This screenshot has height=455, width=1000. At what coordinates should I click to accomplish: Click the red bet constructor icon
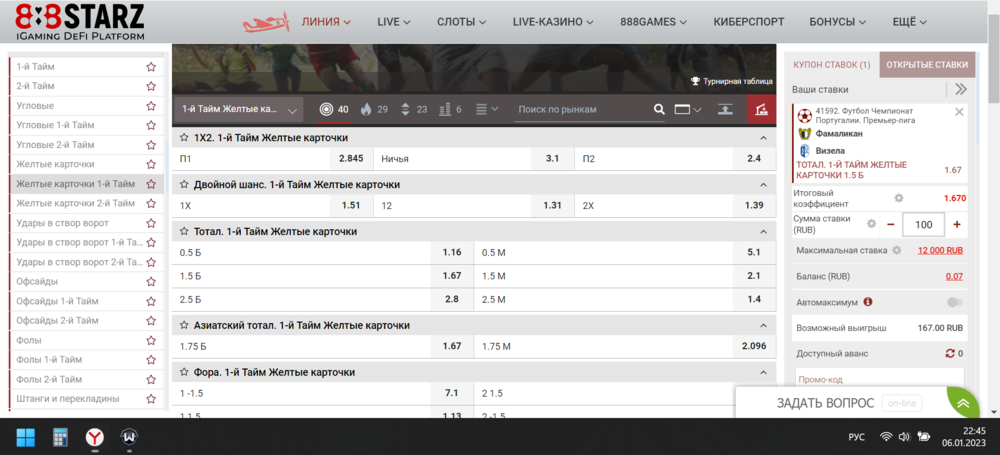[761, 109]
